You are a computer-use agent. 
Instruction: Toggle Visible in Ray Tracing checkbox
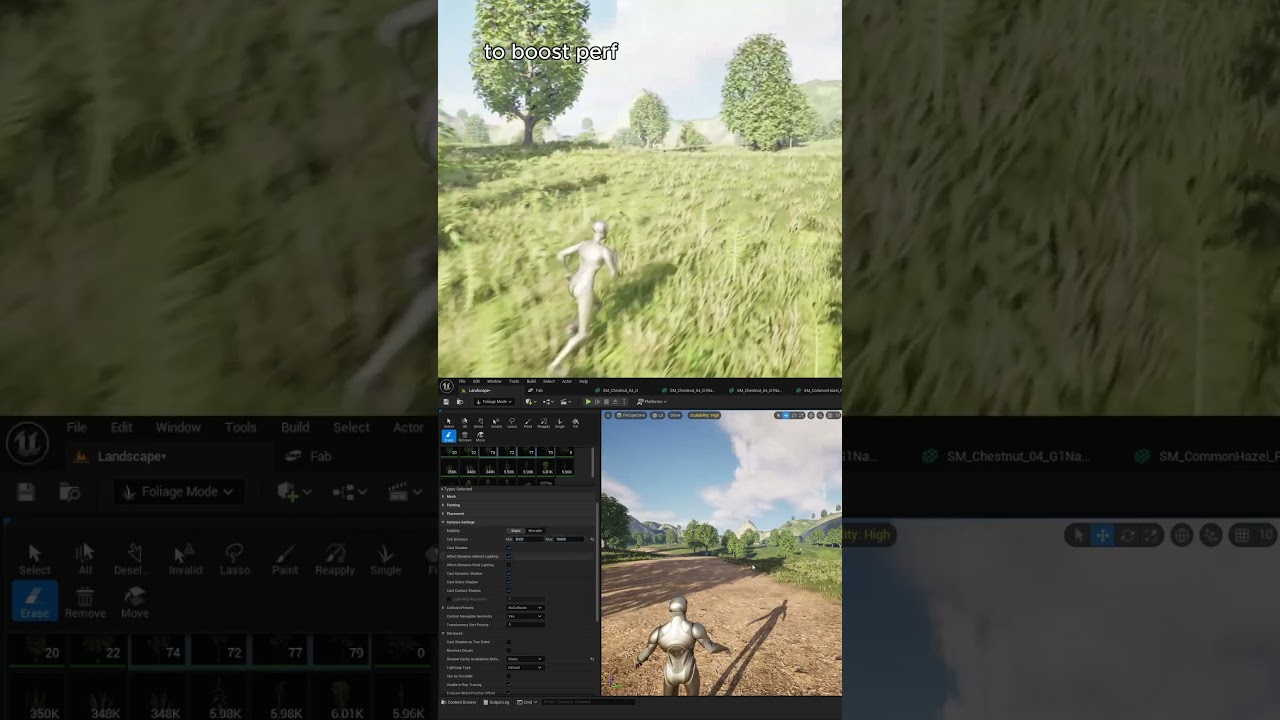tap(509, 685)
